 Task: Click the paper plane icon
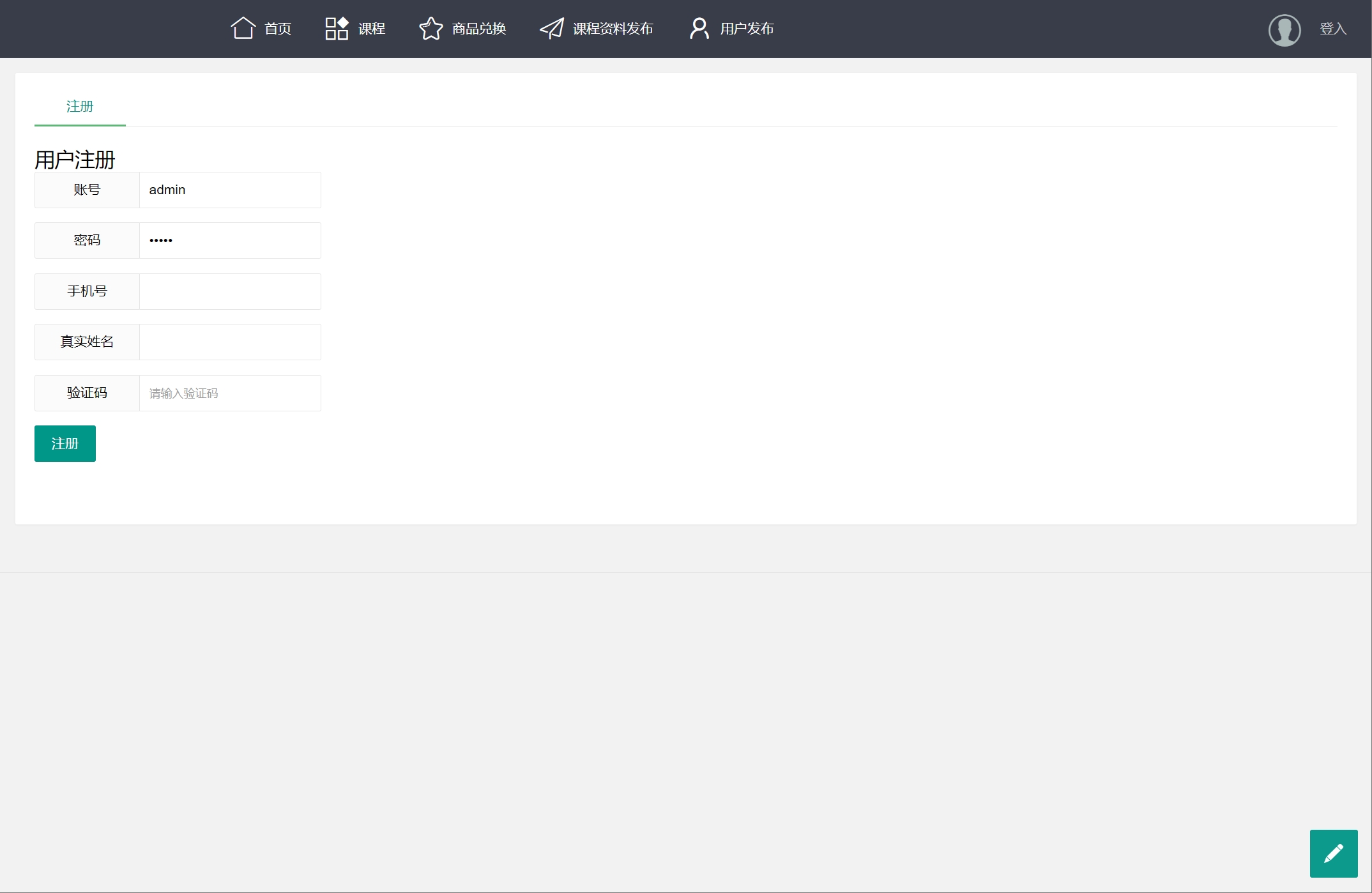[x=552, y=28]
